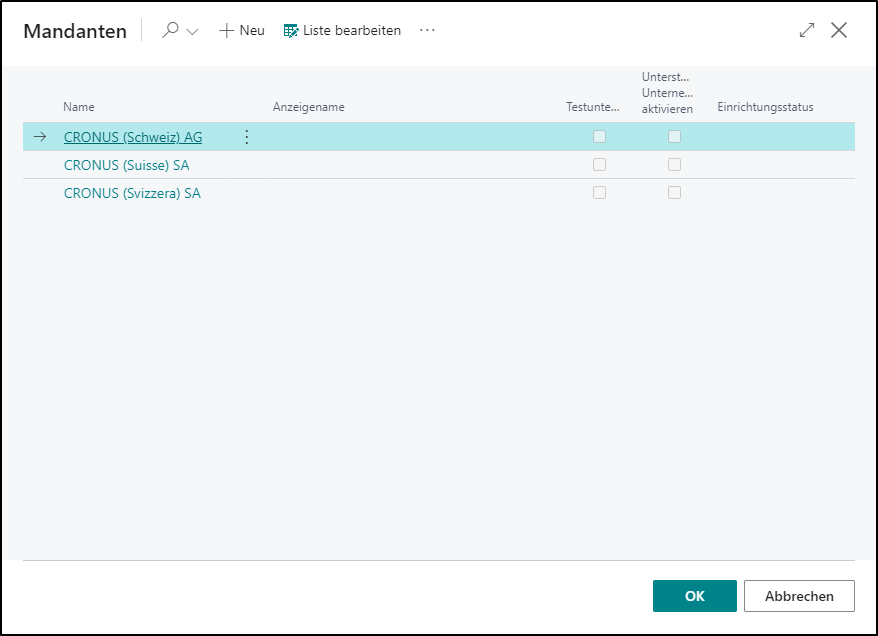This screenshot has height=636, width=878.
Task: Select CRONUS (Svizzera) SA company
Action: click(132, 193)
